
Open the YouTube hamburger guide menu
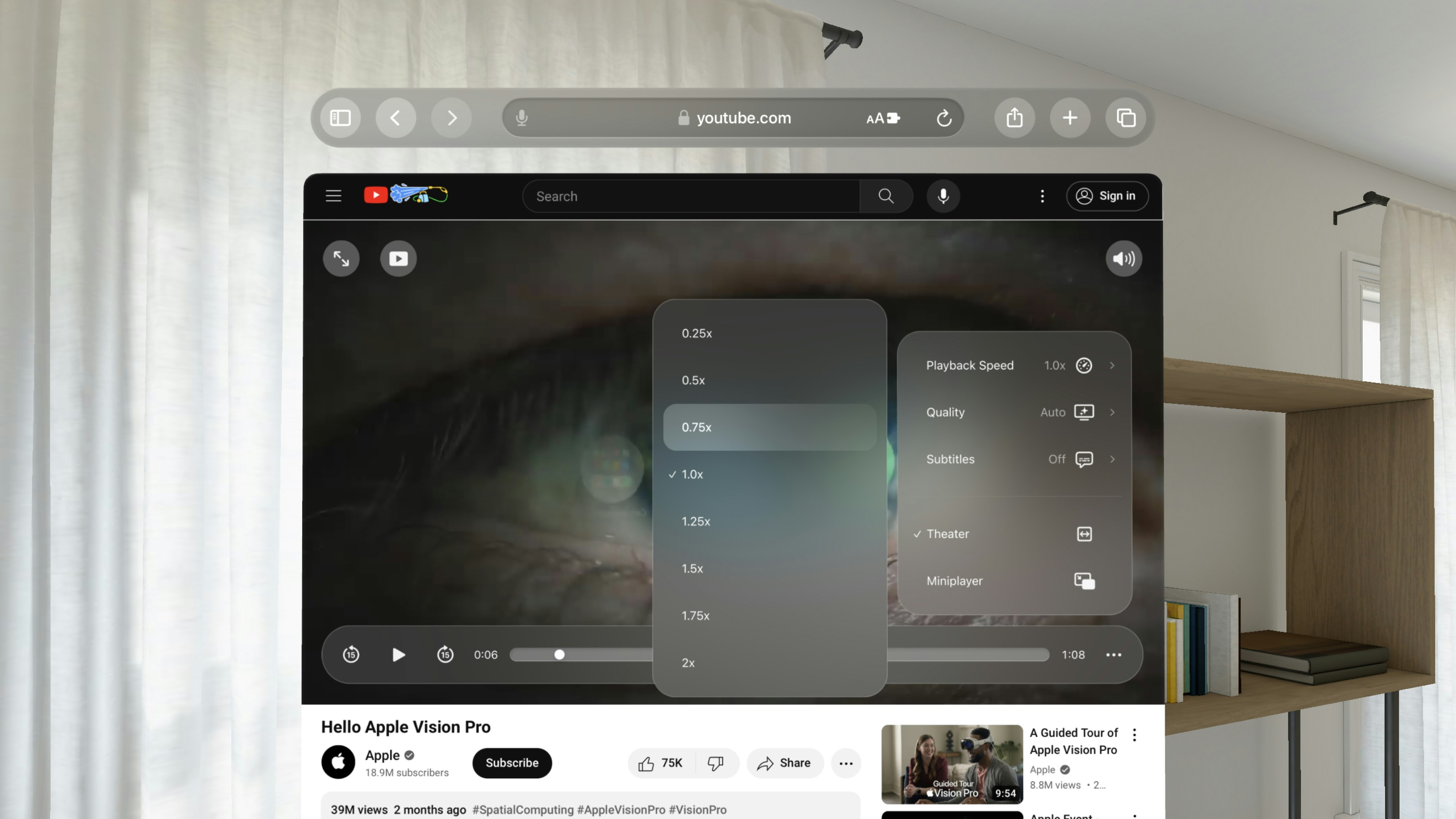pyautogui.click(x=334, y=196)
